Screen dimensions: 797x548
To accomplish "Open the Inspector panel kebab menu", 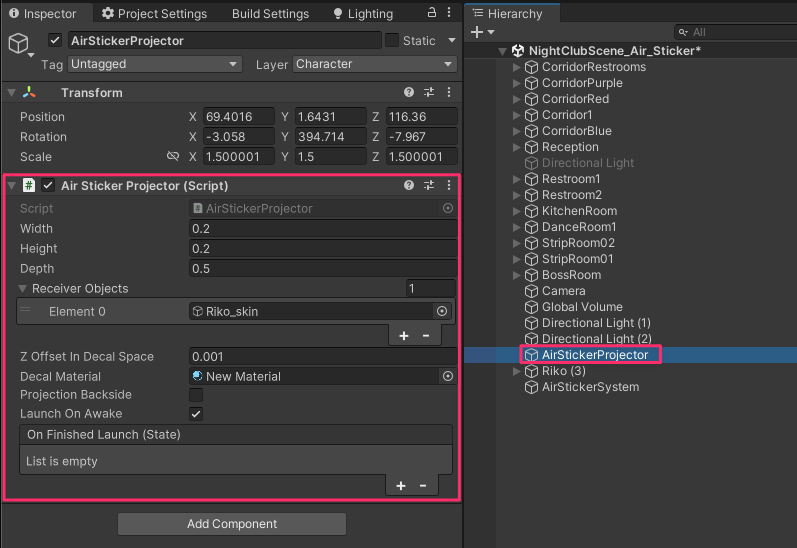I will 449,12.
